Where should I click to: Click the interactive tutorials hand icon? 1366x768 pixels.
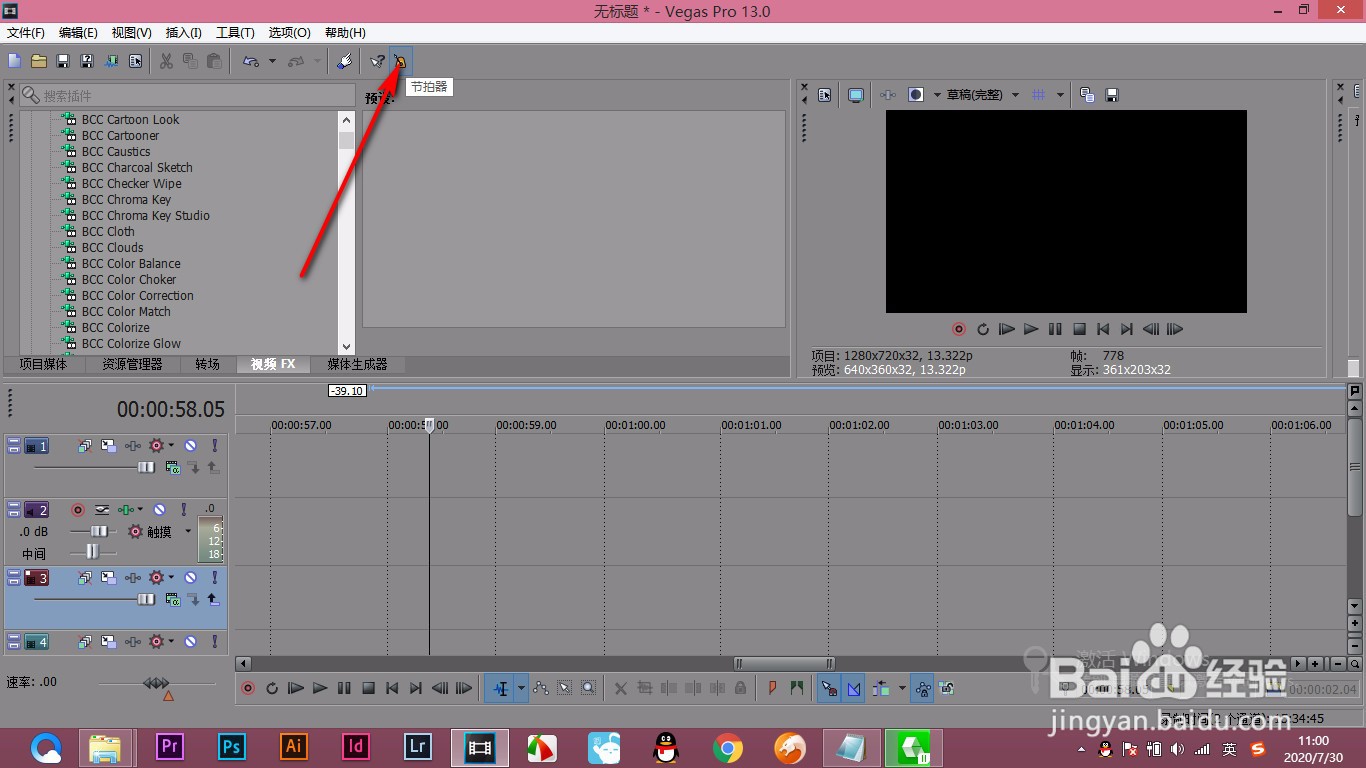(344, 61)
